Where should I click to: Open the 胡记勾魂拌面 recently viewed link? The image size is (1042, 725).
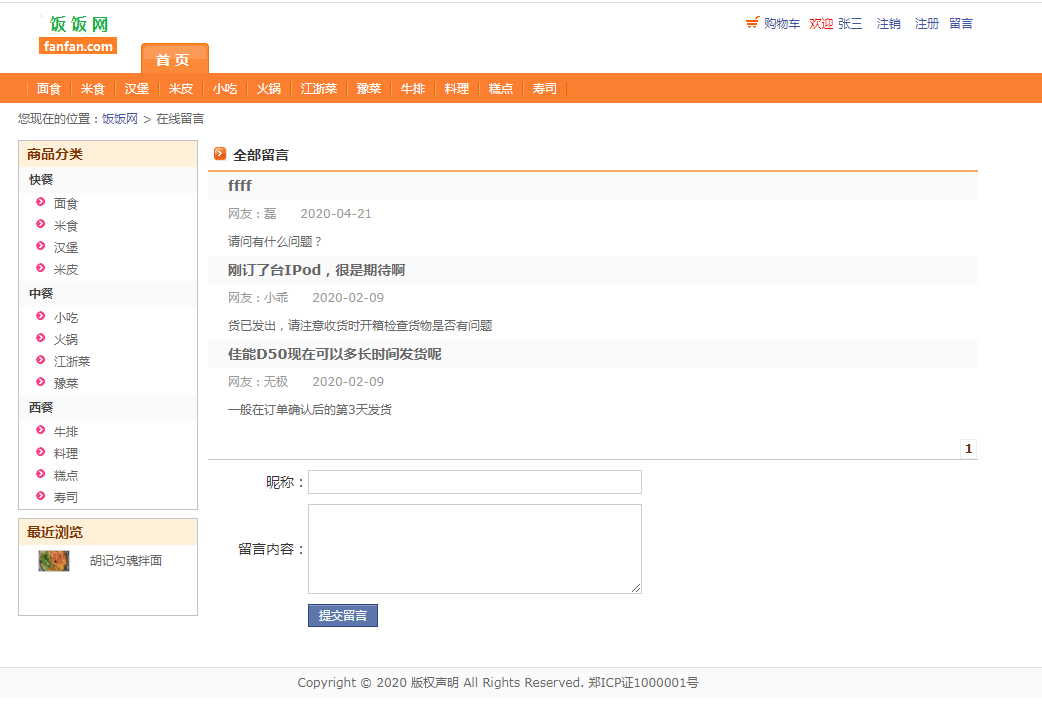tap(126, 560)
